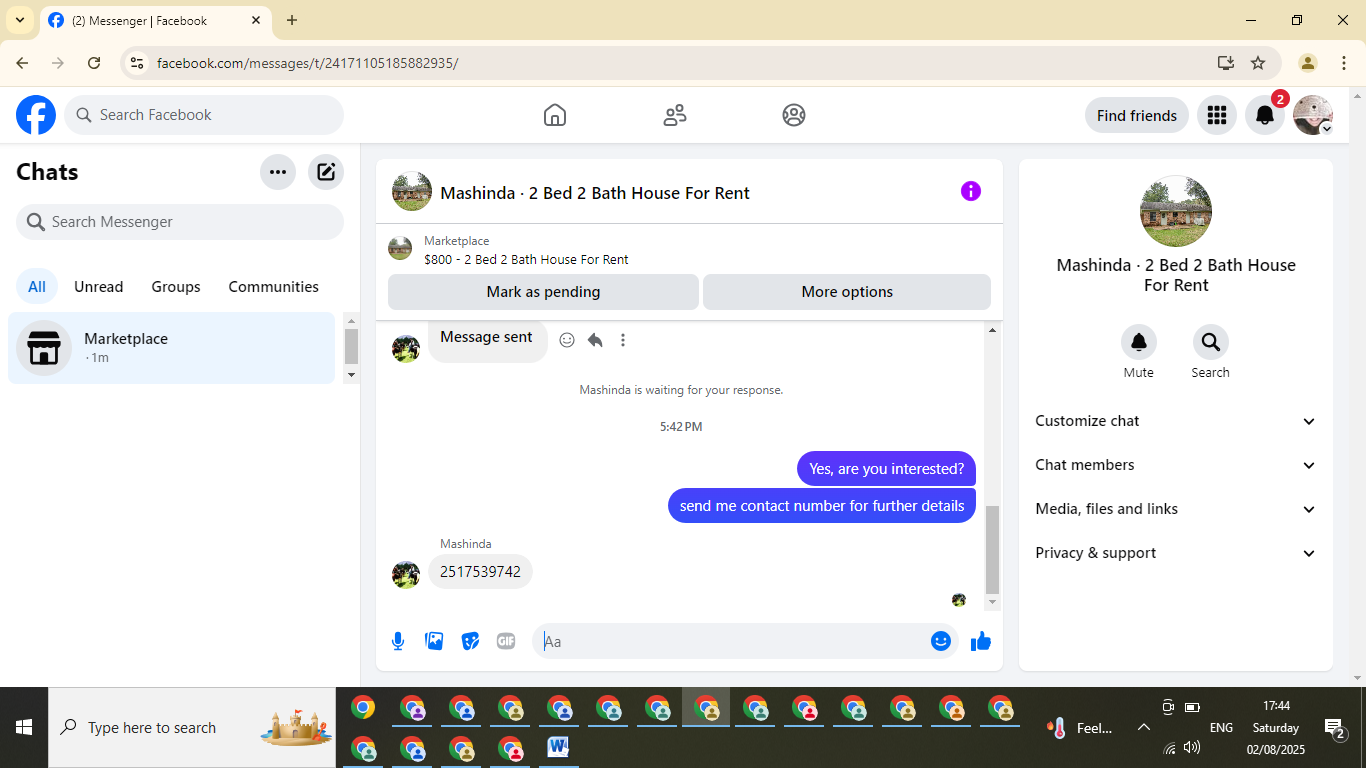Click 'Yes, are you interested?' message bubble
Viewport: 1366px width, 768px height.
tap(886, 468)
